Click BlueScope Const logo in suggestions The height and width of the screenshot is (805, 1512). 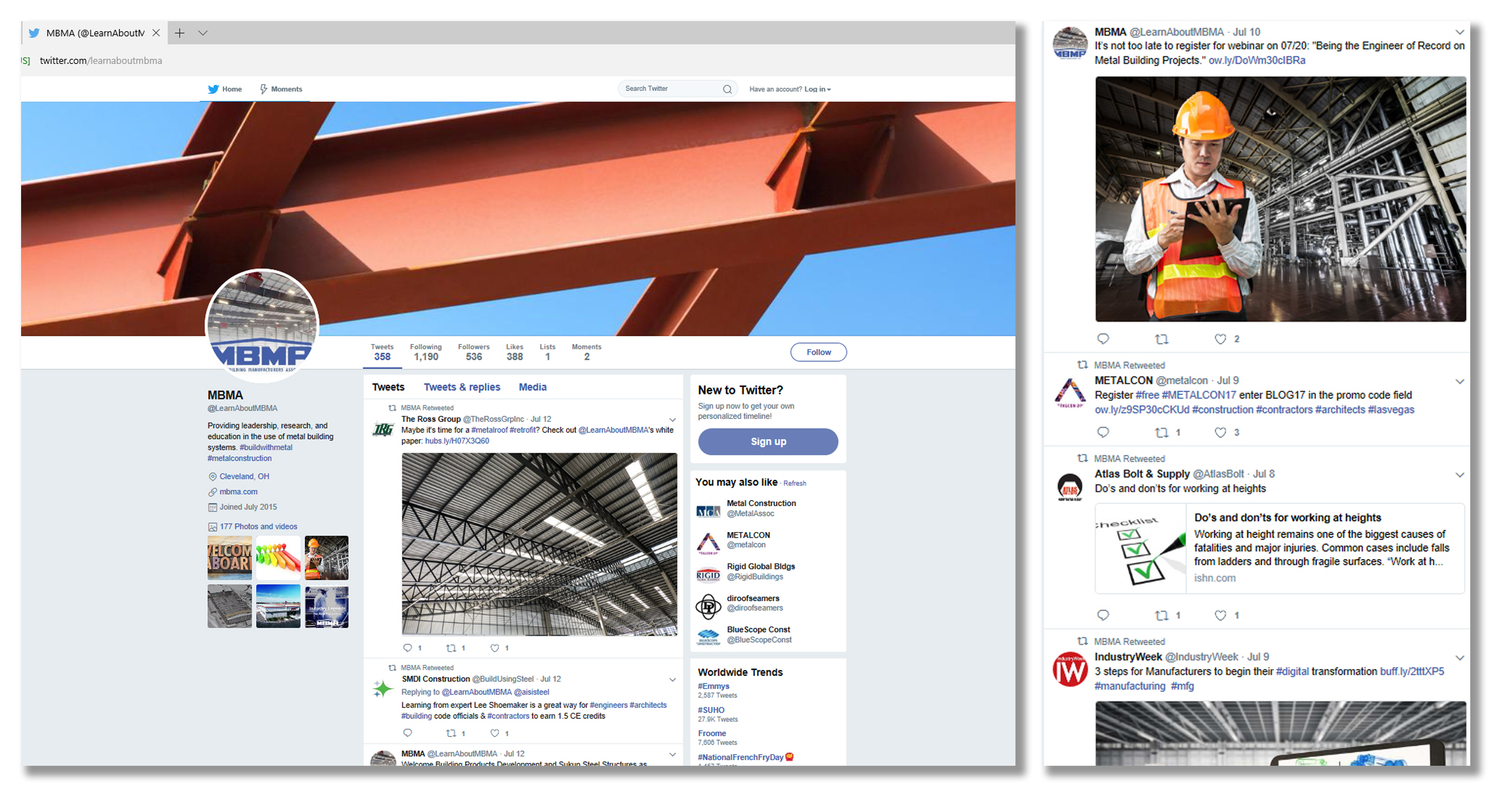(708, 637)
